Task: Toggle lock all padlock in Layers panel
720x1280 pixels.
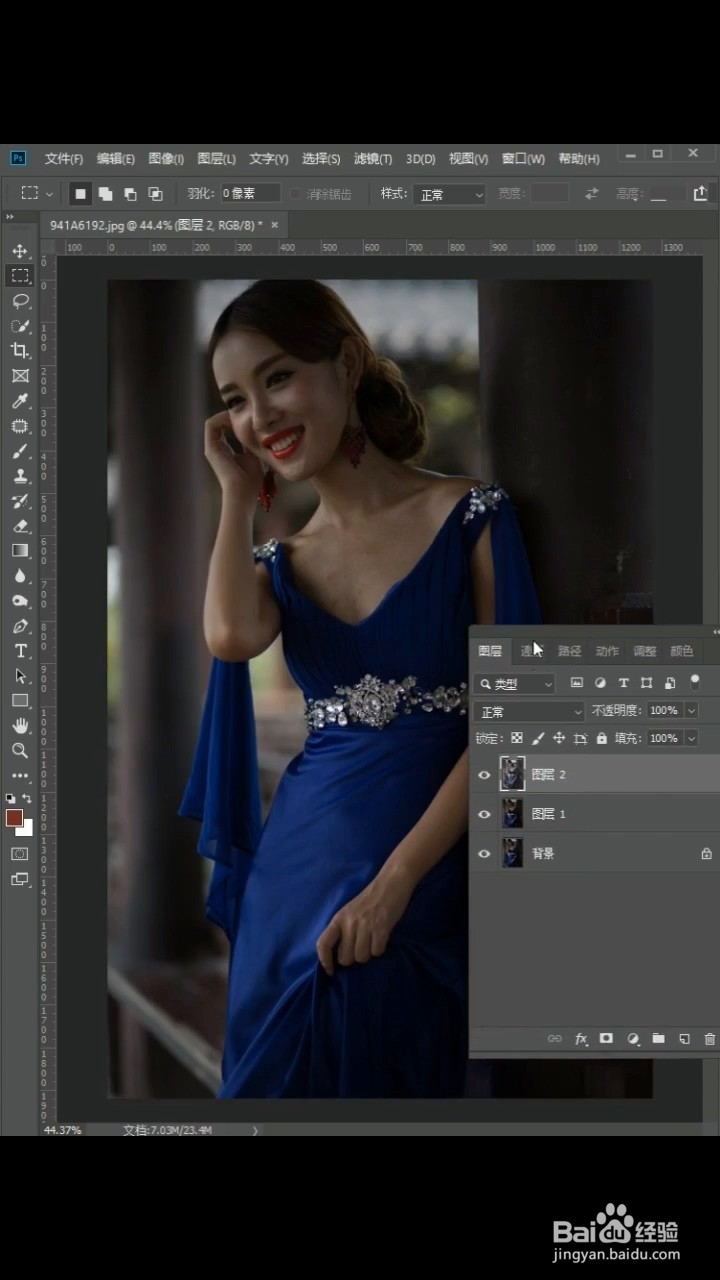Action: tap(602, 739)
